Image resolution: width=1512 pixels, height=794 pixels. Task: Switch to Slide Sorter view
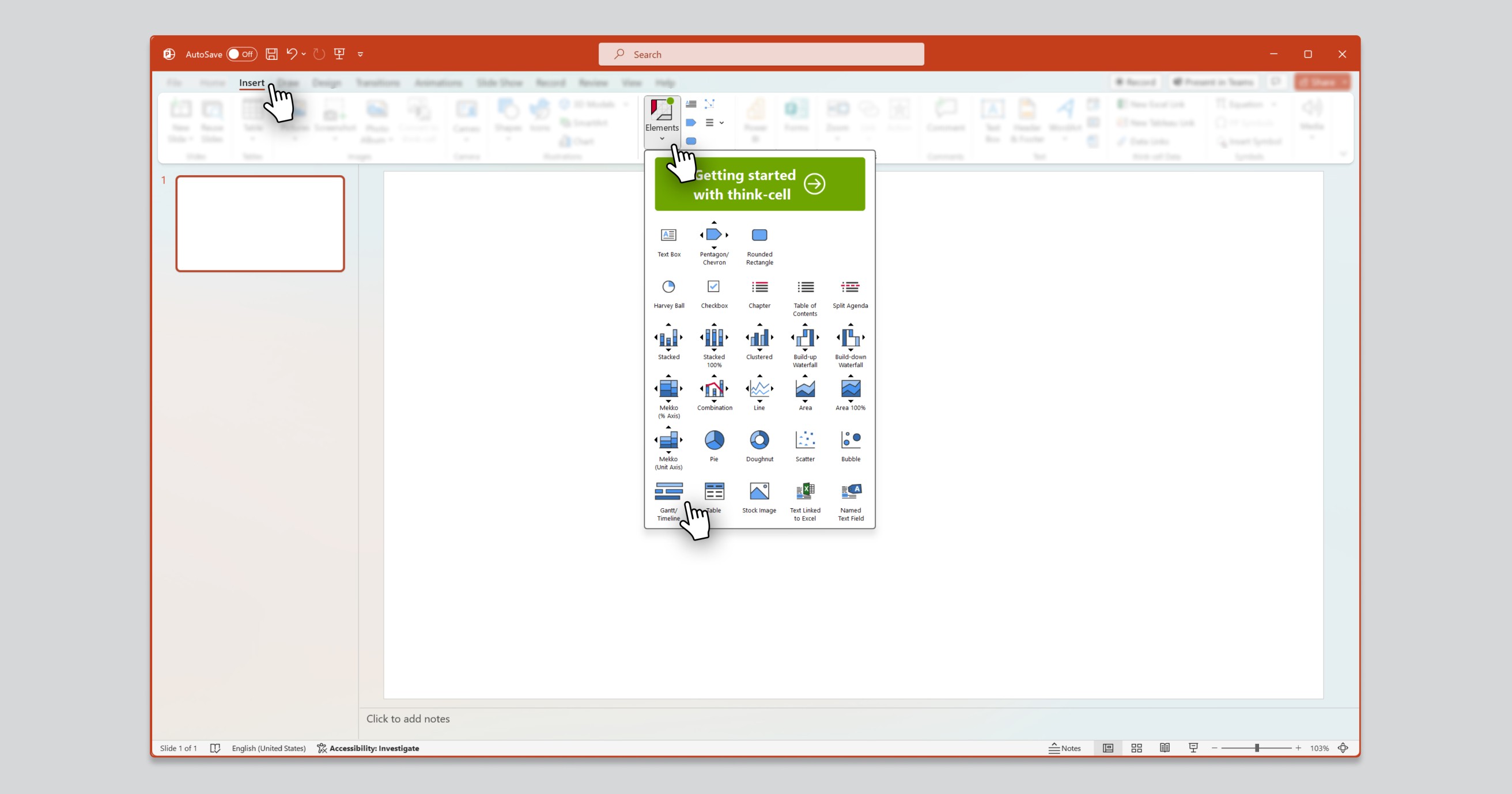coord(1136,748)
